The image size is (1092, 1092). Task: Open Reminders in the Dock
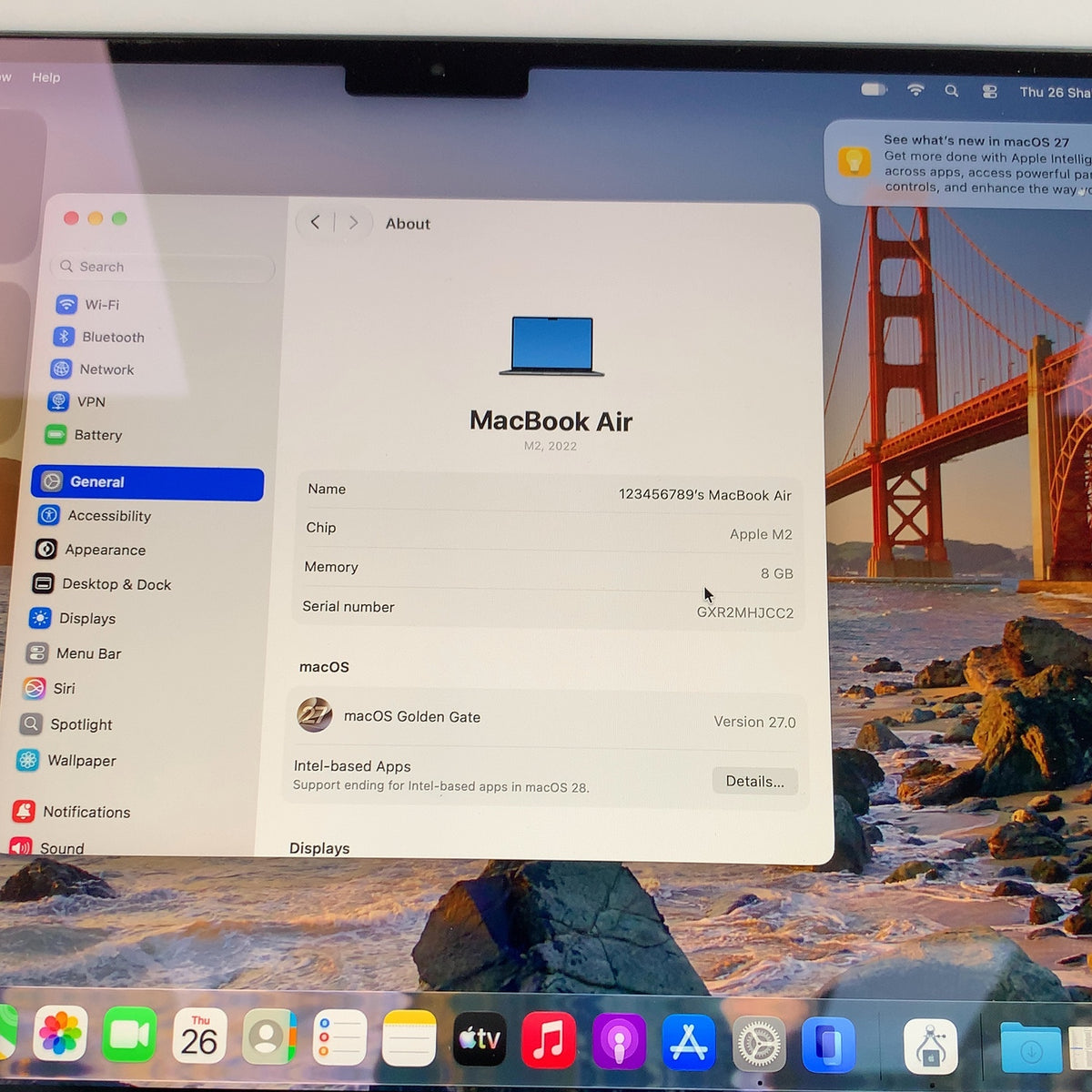click(x=339, y=1037)
